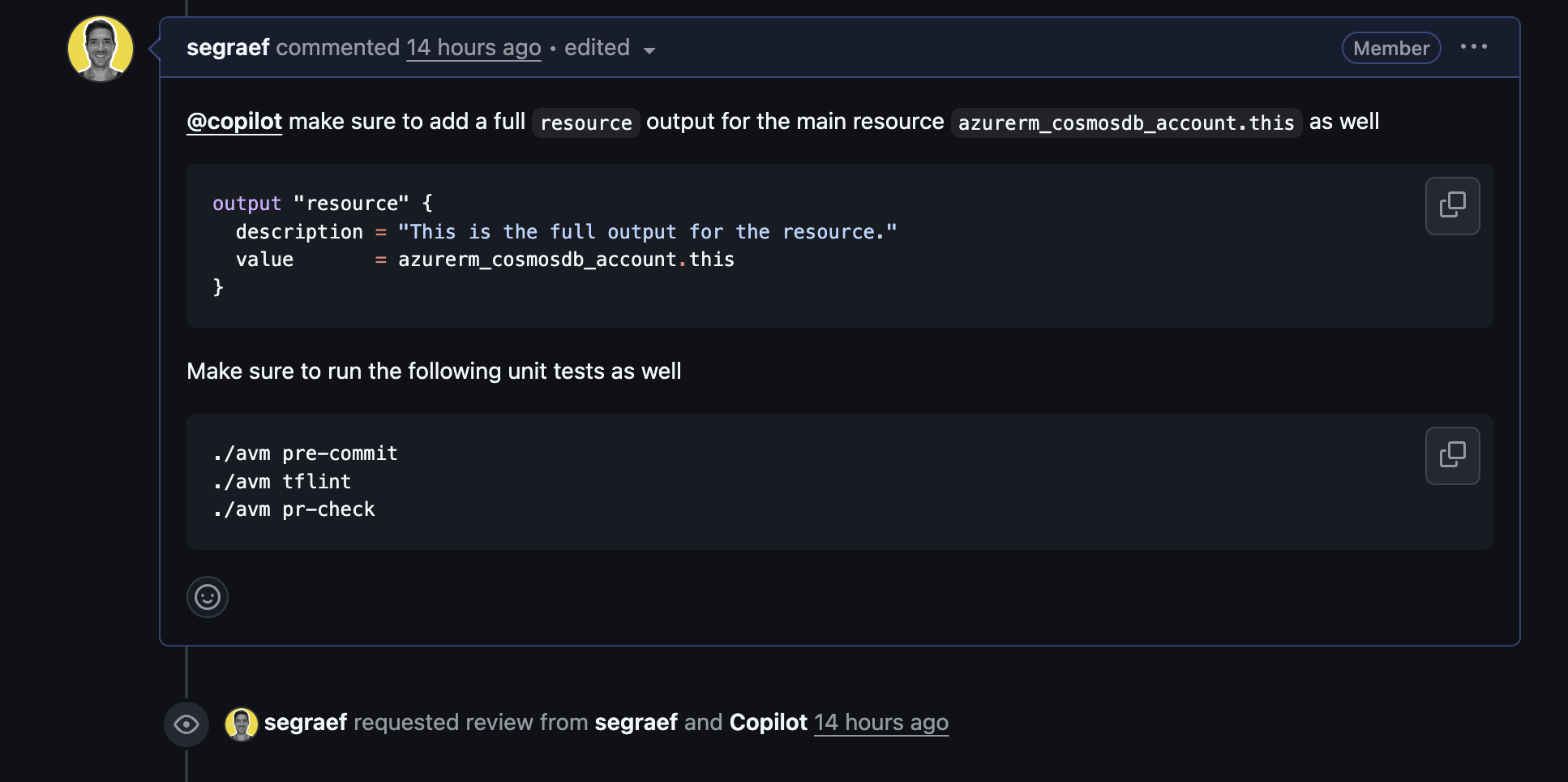Image resolution: width=1568 pixels, height=782 pixels.
Task: Click segraef's username in the comment header
Action: 228,48
